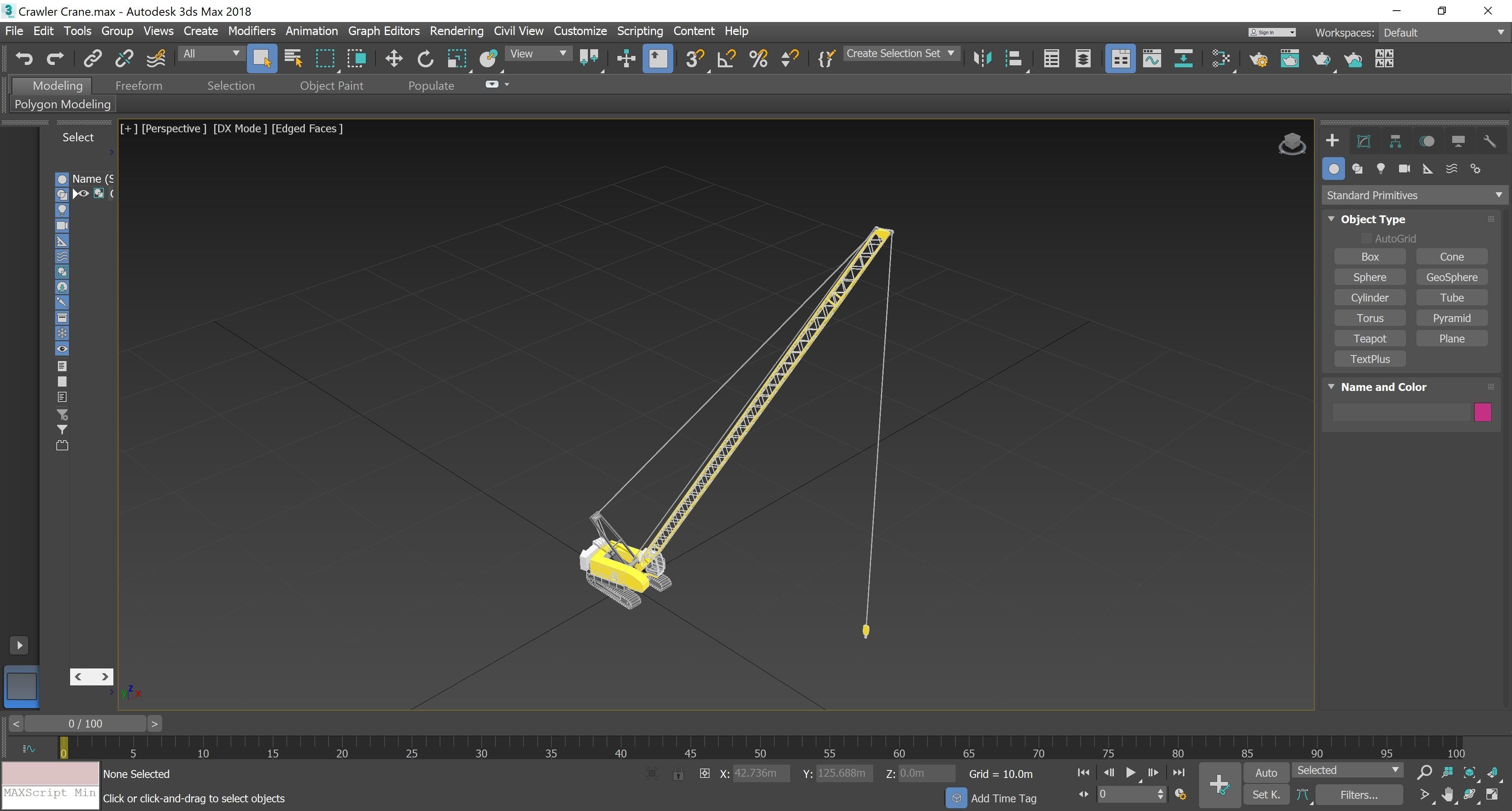This screenshot has height=811, width=1512.
Task: Open the Graph Editors menu
Action: coord(383,31)
